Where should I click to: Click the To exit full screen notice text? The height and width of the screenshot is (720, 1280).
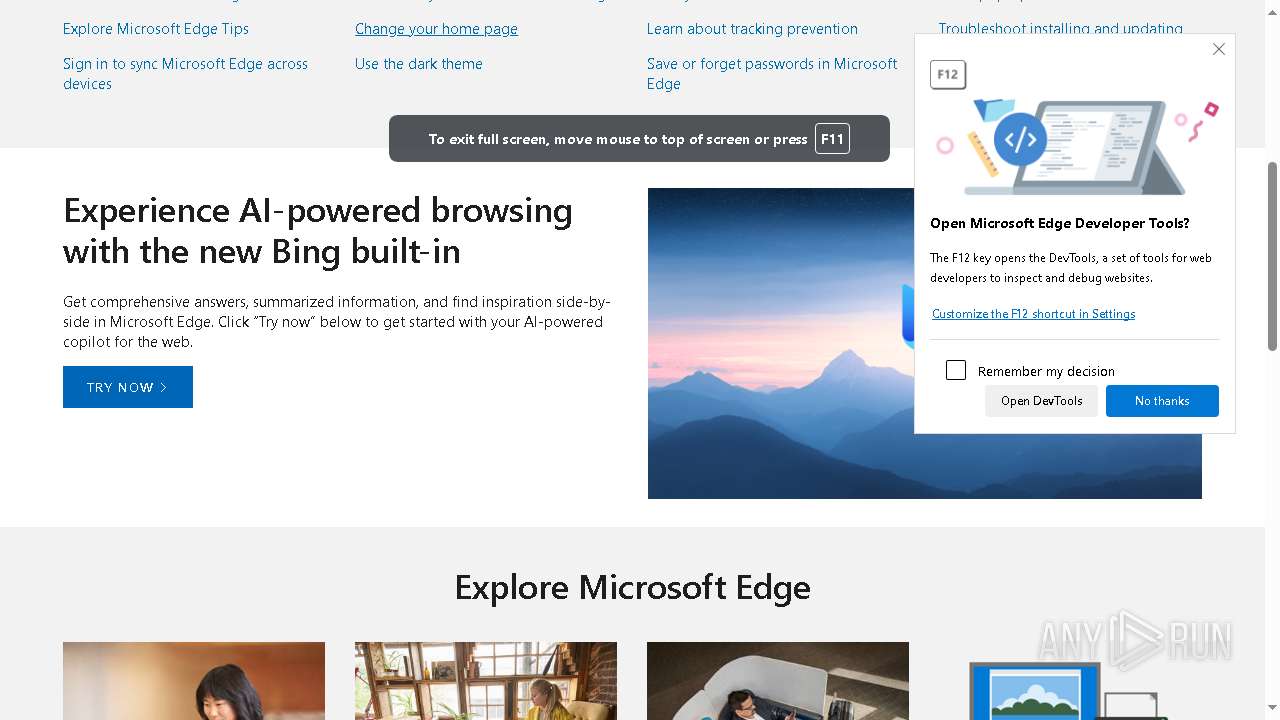618,139
